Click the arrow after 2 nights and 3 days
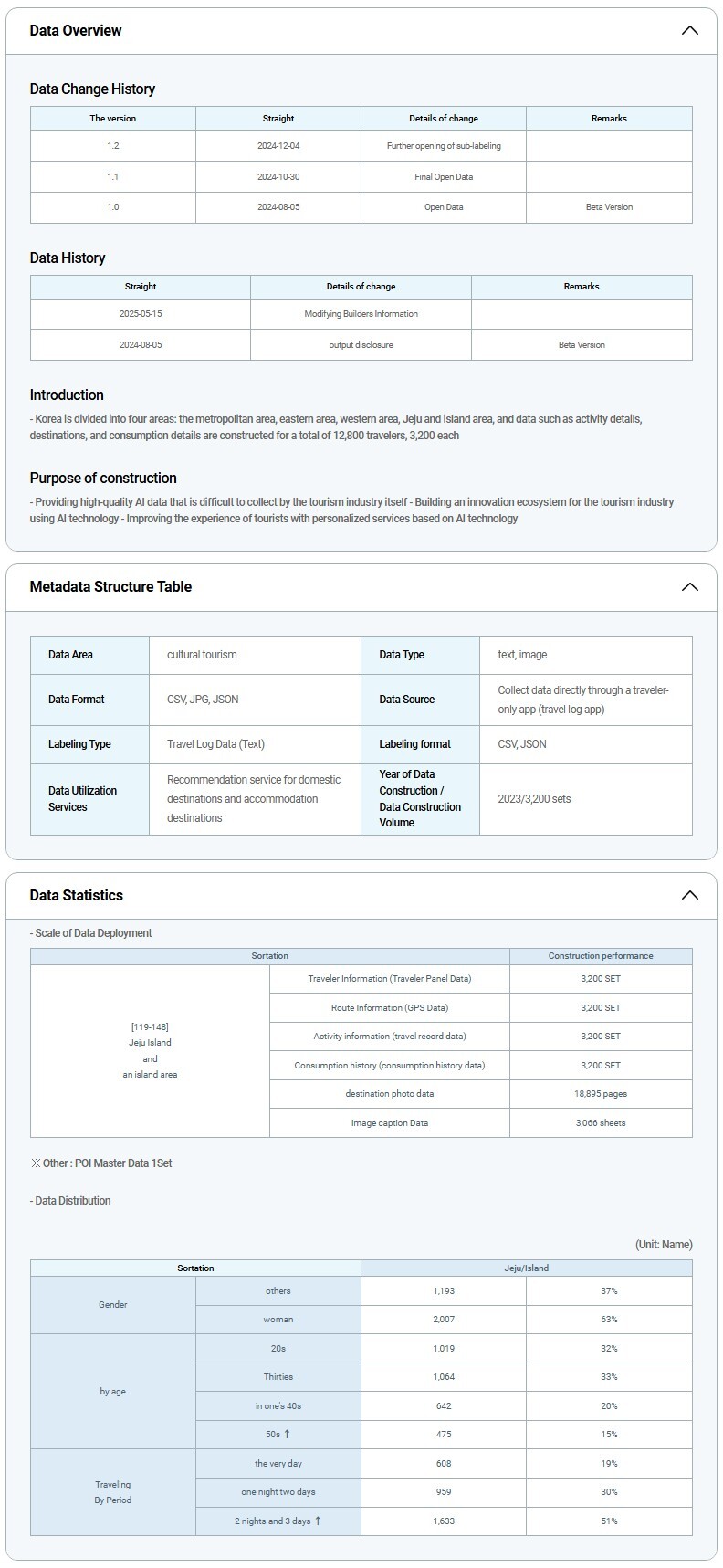Viewport: 723px width, 1568px height. tap(318, 1521)
